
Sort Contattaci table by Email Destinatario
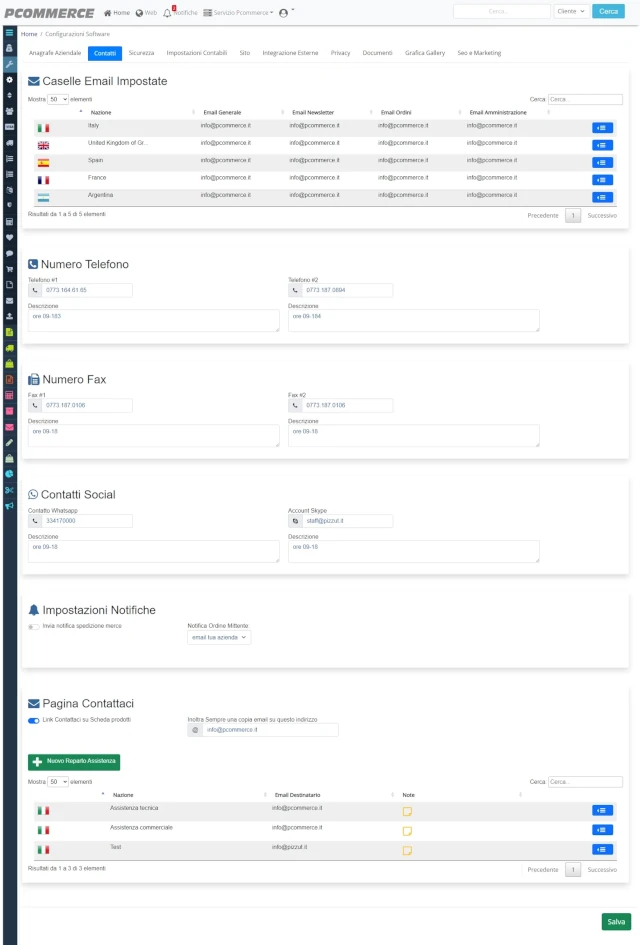pos(297,795)
